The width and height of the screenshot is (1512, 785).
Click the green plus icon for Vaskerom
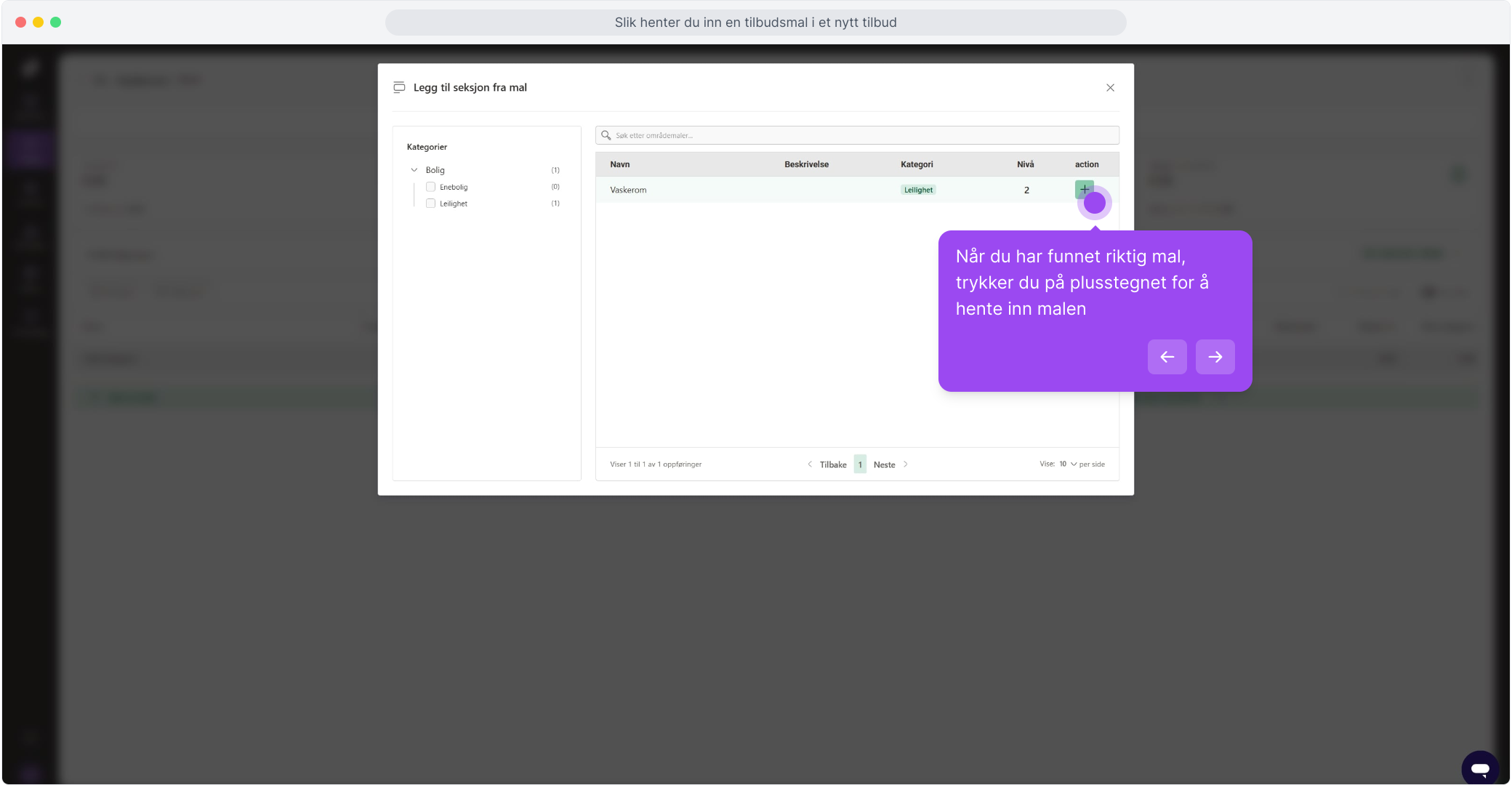click(1084, 190)
